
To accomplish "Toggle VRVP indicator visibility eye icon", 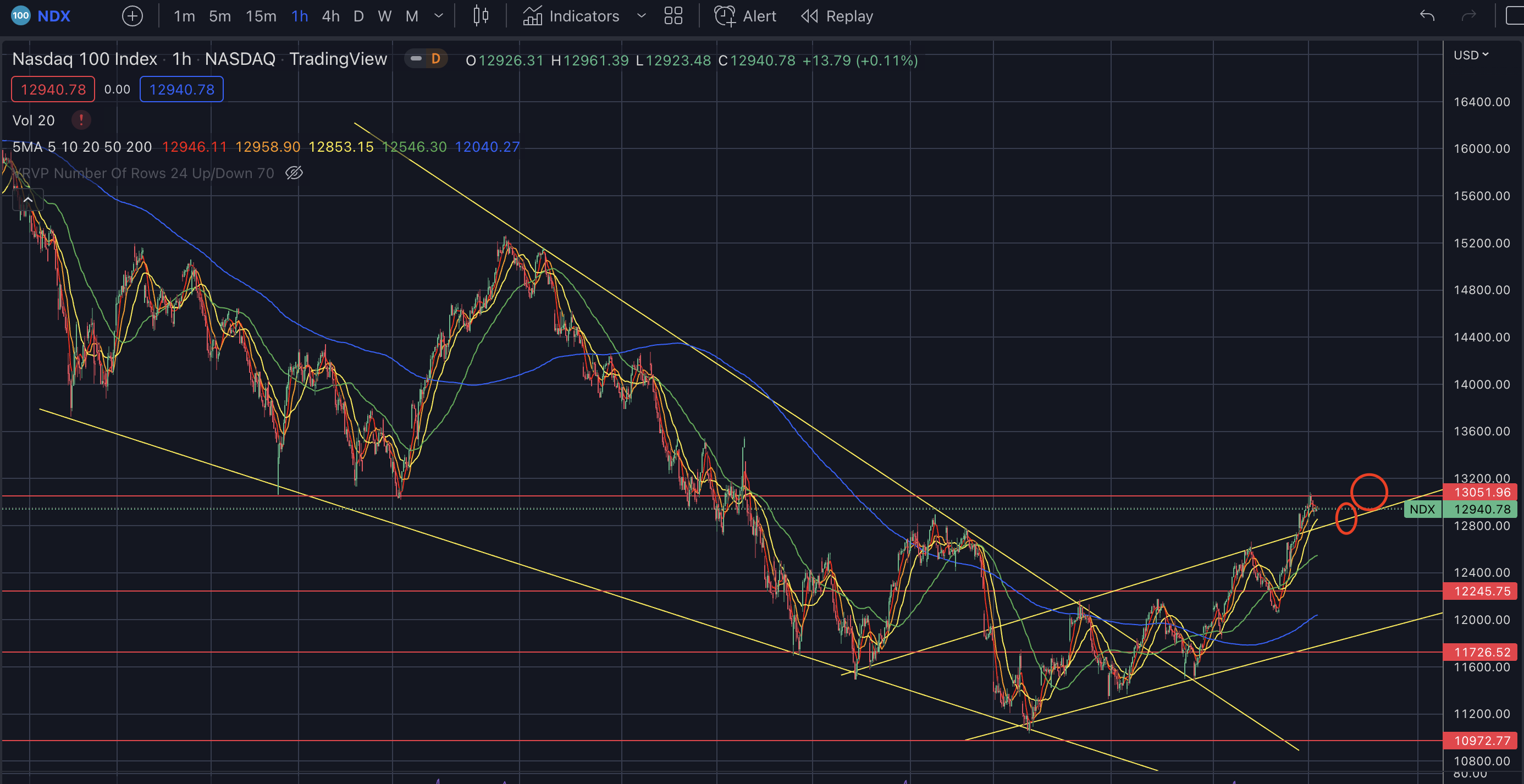I will (x=294, y=173).
